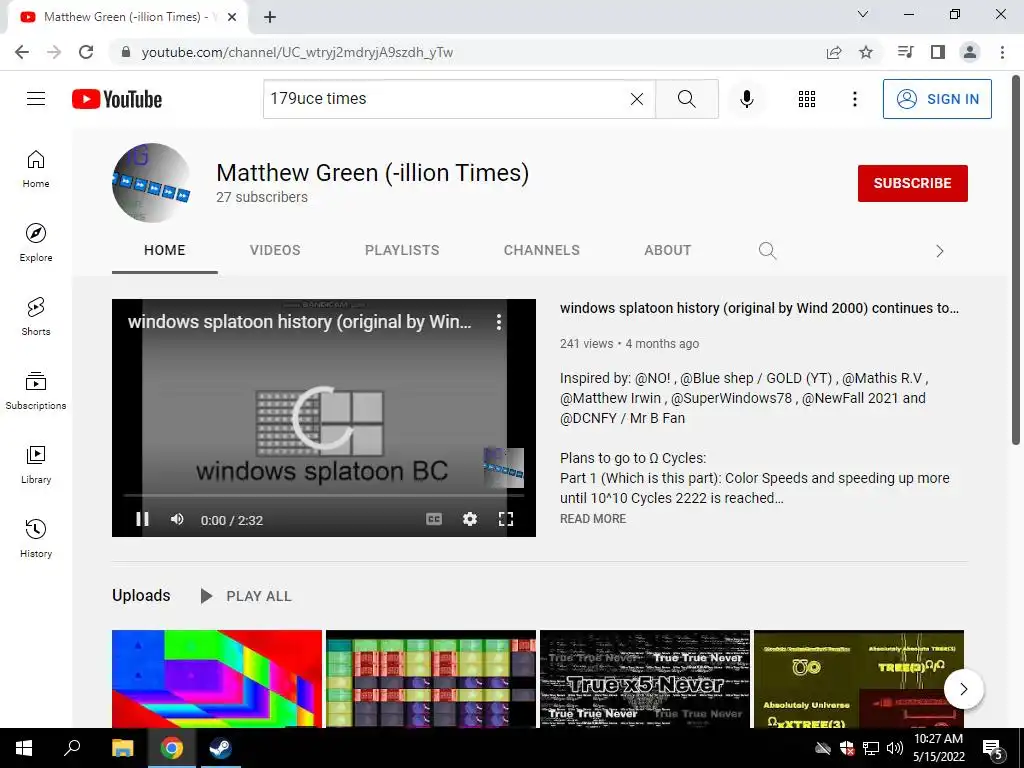Switch to the VIDEOS tab
Image resolution: width=1024 pixels, height=768 pixels.
click(x=275, y=250)
